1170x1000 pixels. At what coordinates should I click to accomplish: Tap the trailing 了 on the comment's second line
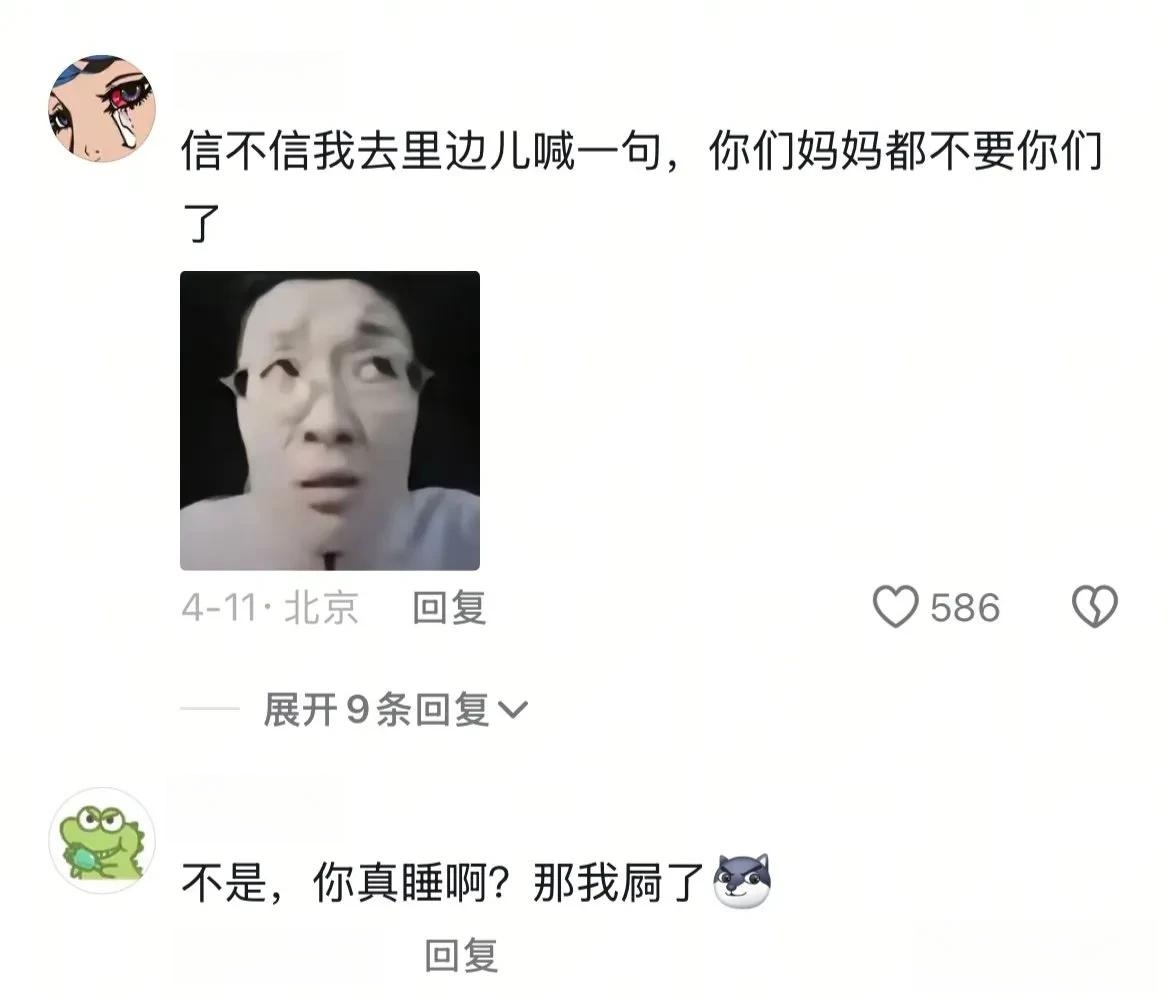coord(201,224)
